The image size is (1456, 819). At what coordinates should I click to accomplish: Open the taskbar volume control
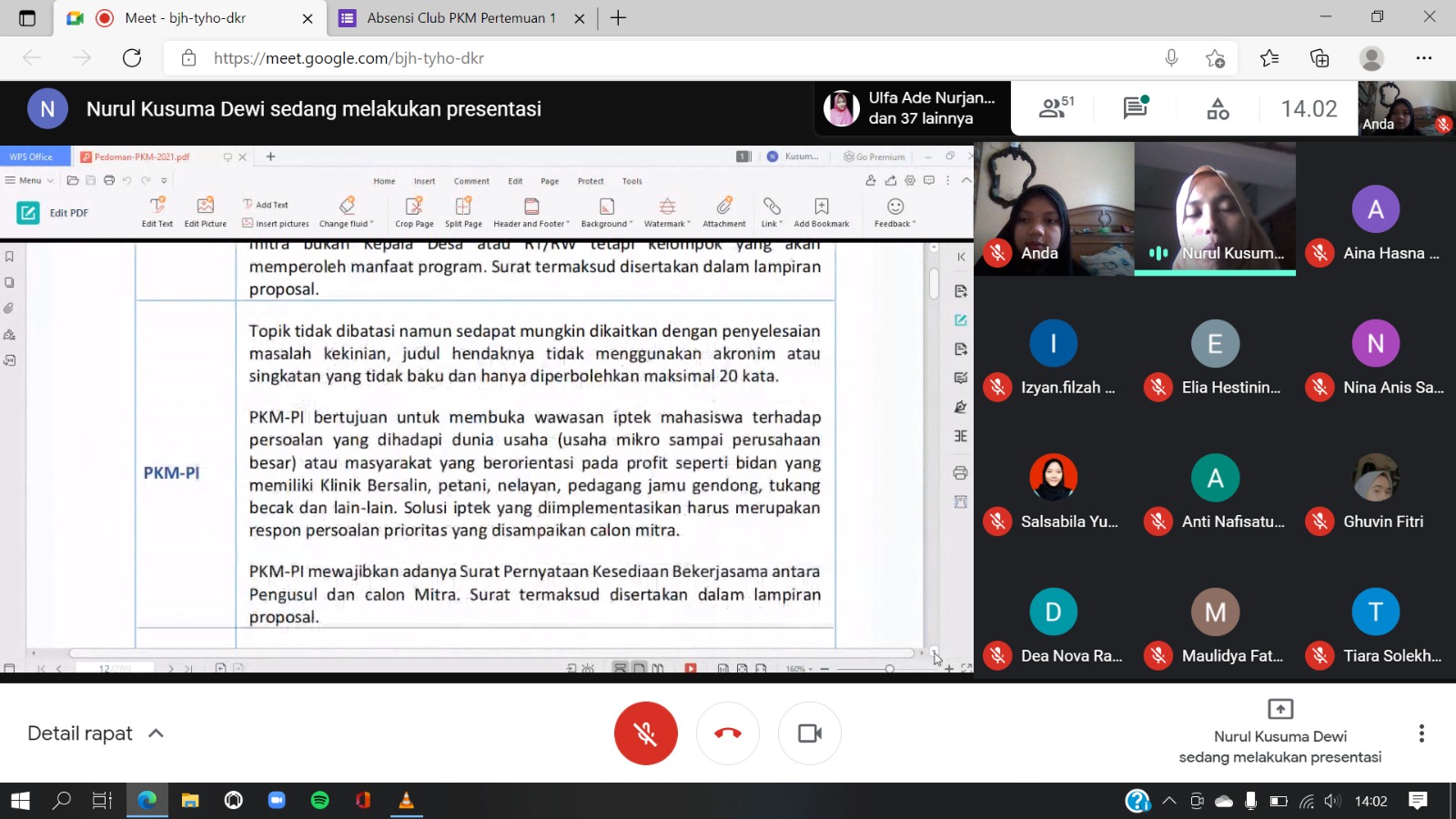1332,801
